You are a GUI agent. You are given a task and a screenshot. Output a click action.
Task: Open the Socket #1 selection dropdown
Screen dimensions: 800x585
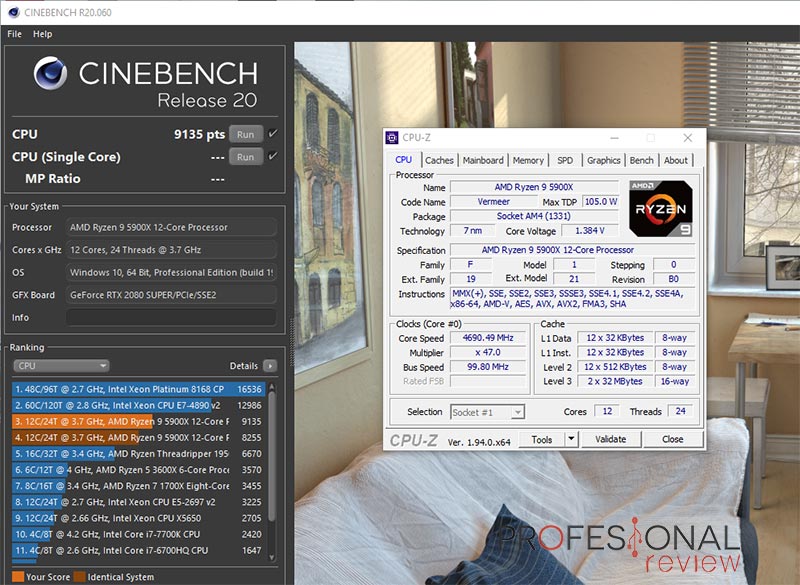(x=487, y=412)
